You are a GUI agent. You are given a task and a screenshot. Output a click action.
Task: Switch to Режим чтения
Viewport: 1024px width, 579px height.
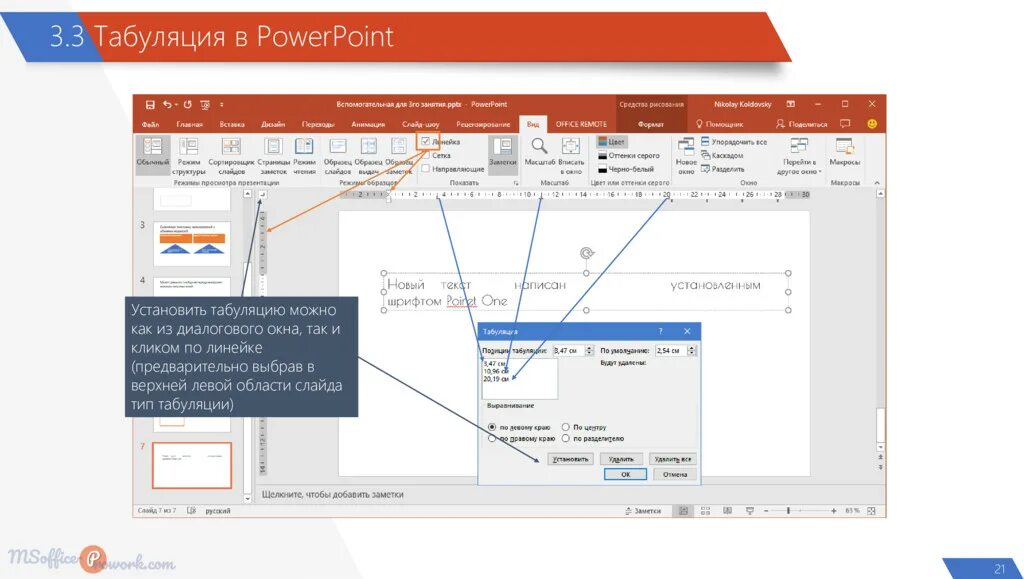pyautogui.click(x=304, y=155)
